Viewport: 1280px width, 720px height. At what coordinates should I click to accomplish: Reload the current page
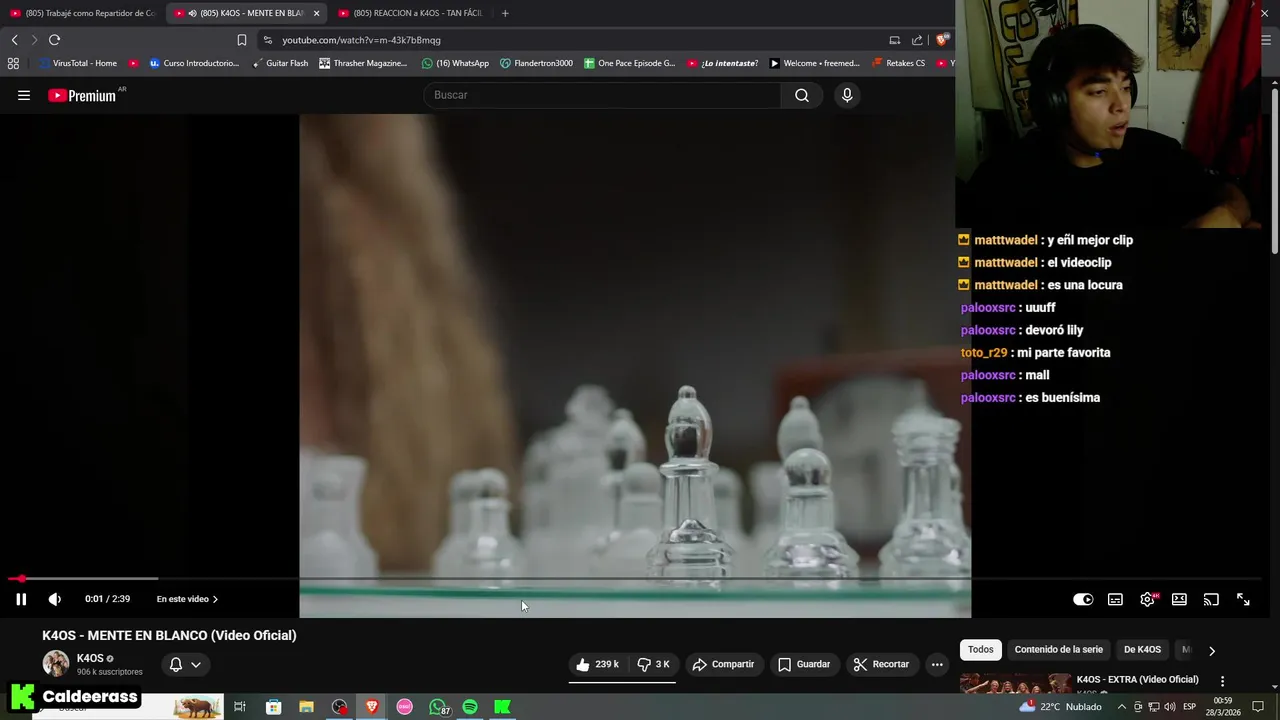pyautogui.click(x=54, y=40)
